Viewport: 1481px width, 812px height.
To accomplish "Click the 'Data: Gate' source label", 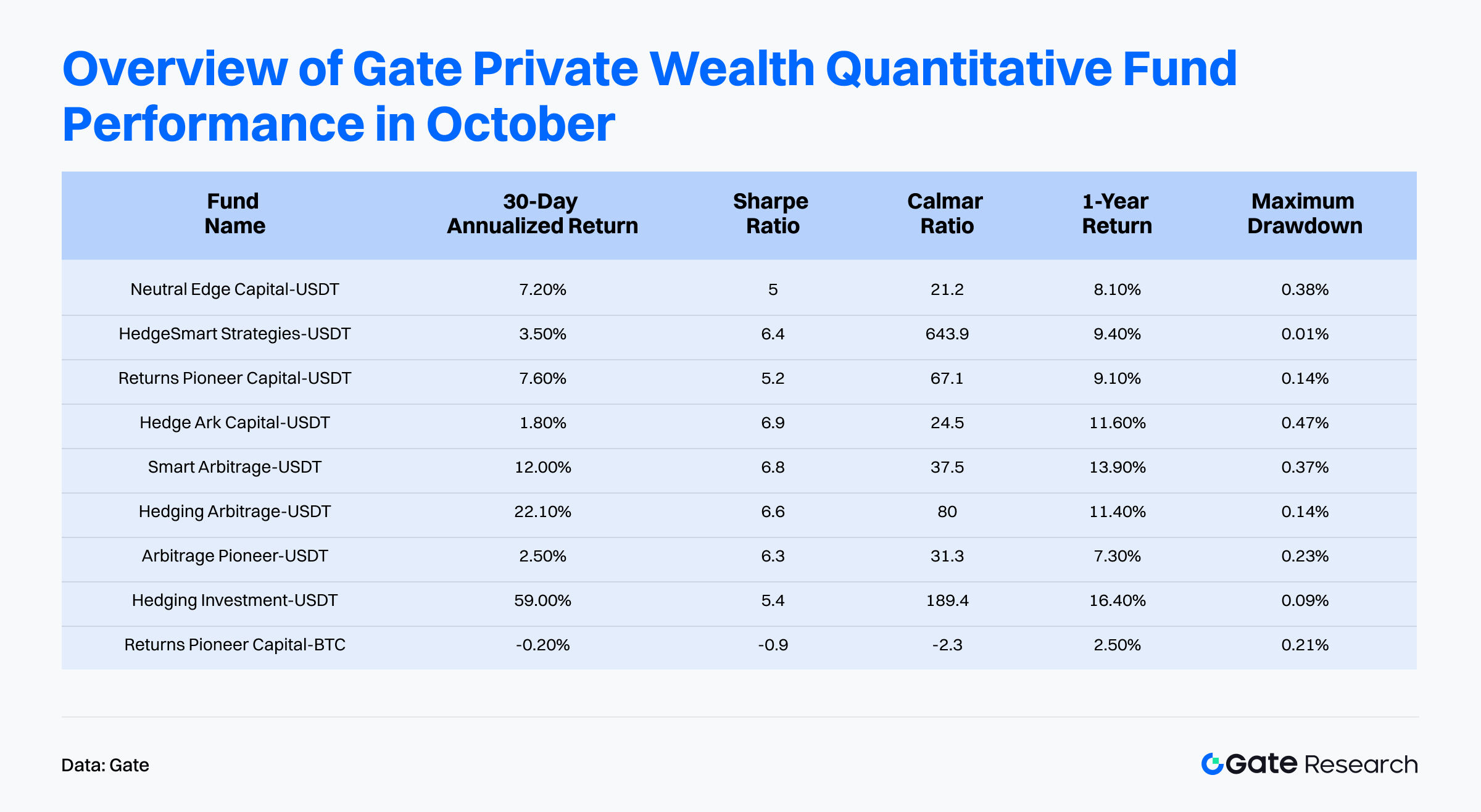I will point(106,765).
